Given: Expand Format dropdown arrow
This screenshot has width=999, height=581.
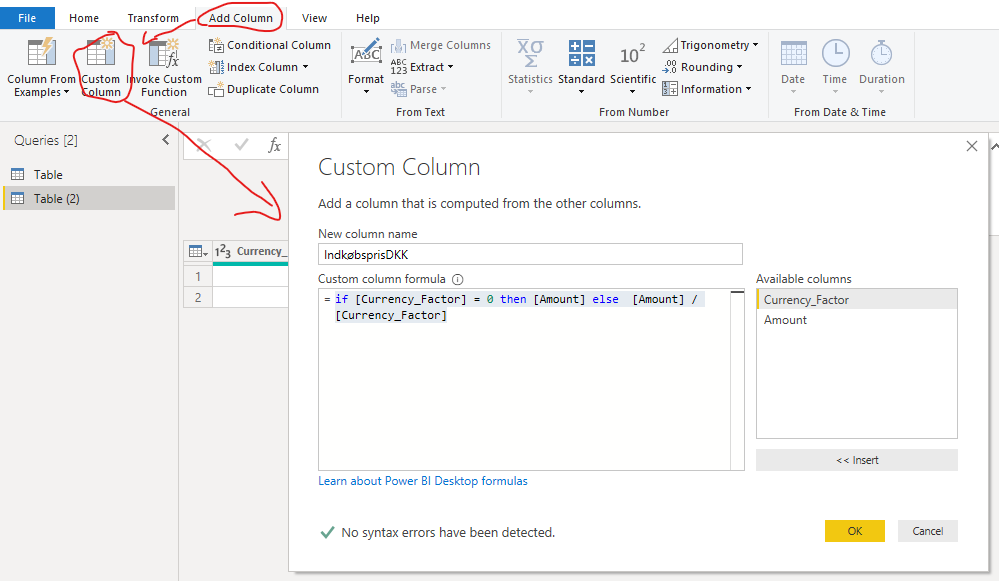Looking at the screenshot, I should (366, 92).
